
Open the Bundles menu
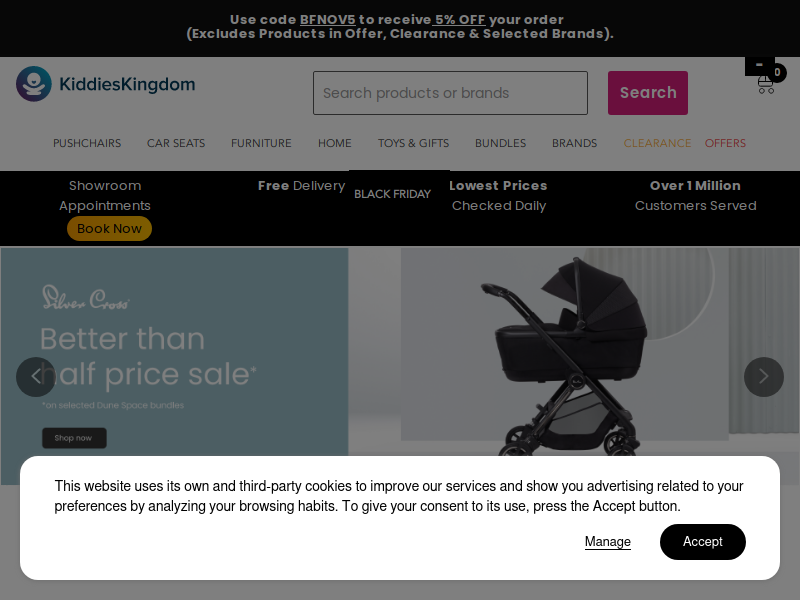501,143
